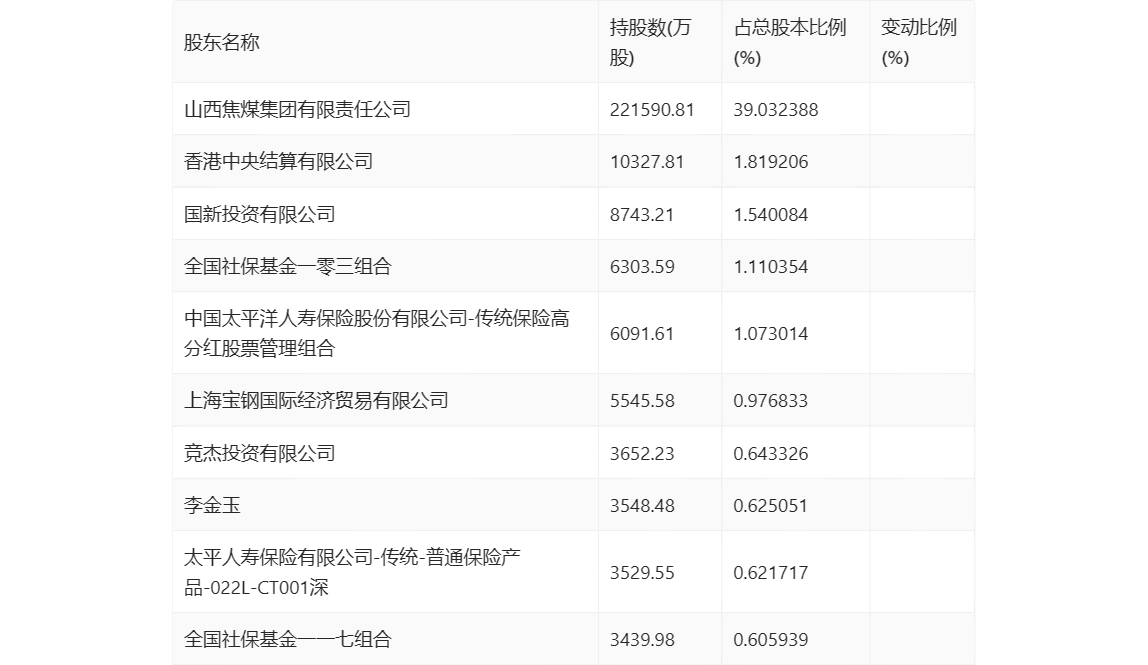Select the percentage 0.643326
Viewport: 1148px width, 665px height.
point(771,453)
